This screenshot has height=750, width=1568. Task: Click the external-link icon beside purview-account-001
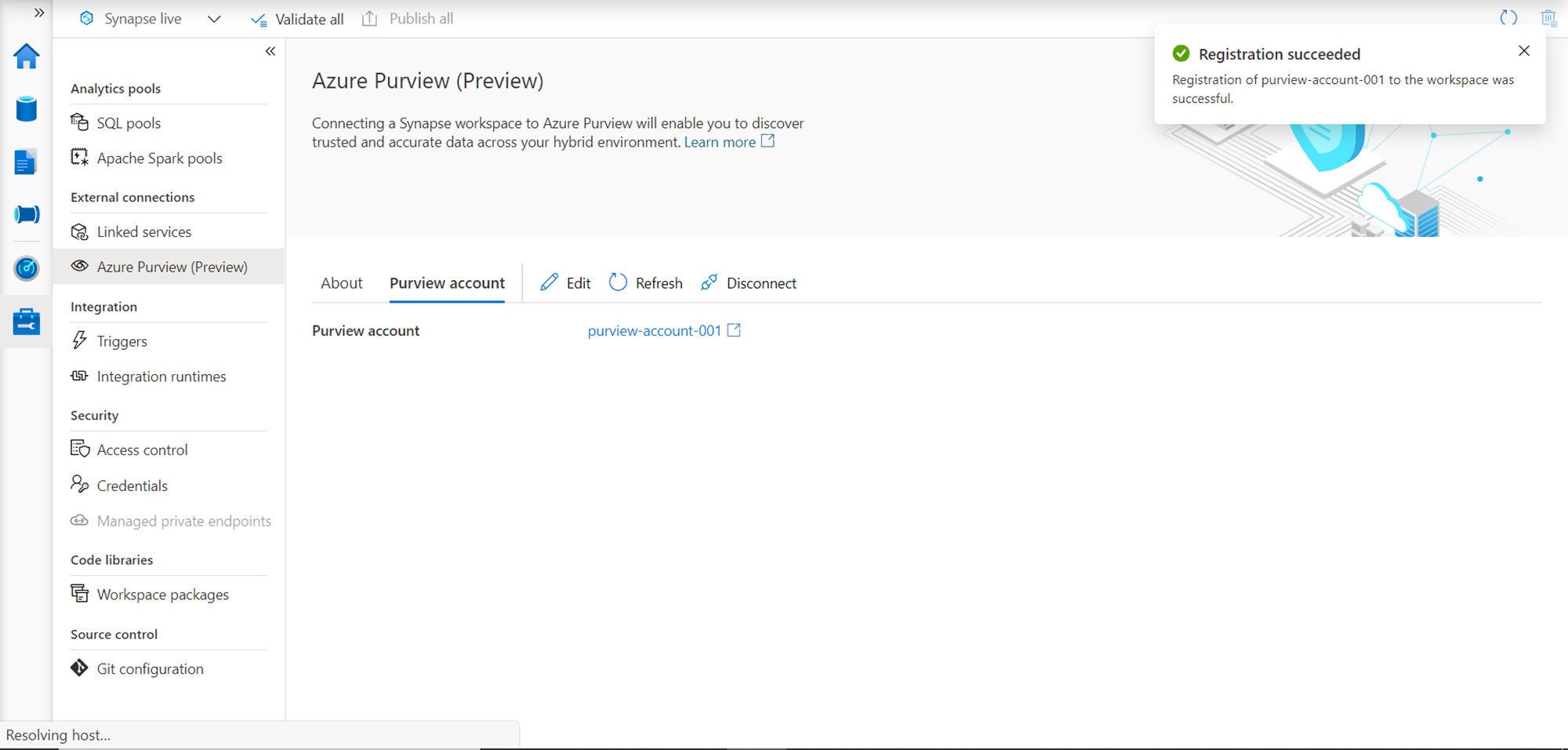click(734, 330)
